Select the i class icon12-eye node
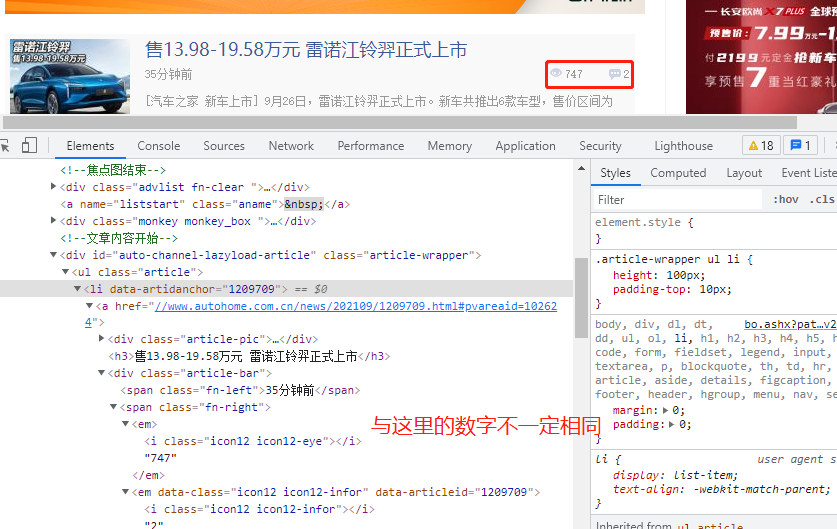The height and width of the screenshot is (529, 837). tap(253, 441)
